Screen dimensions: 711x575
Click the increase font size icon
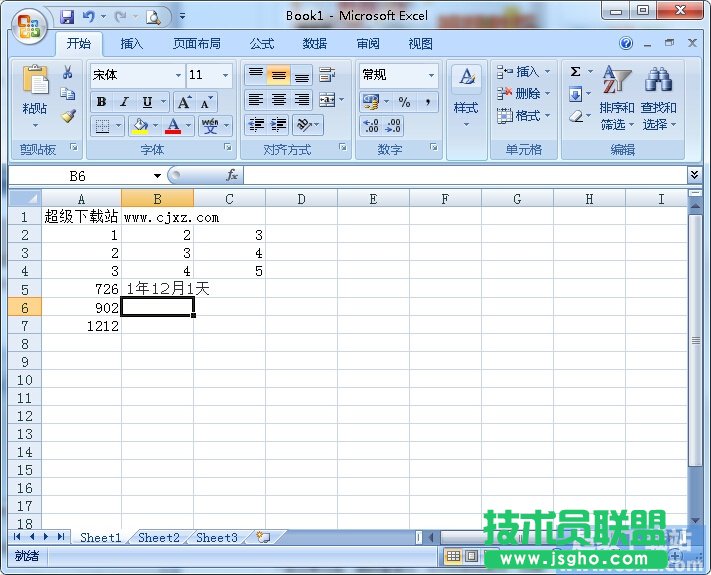coord(184,102)
